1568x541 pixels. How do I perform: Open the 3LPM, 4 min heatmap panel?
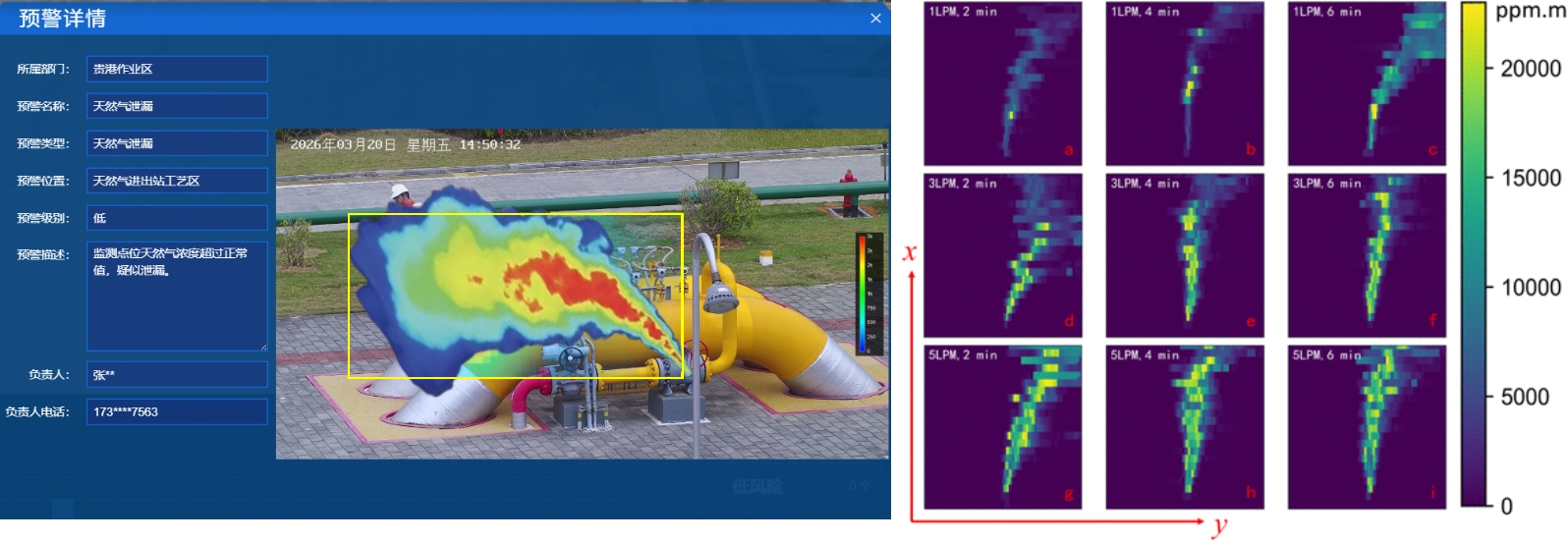click(1184, 255)
